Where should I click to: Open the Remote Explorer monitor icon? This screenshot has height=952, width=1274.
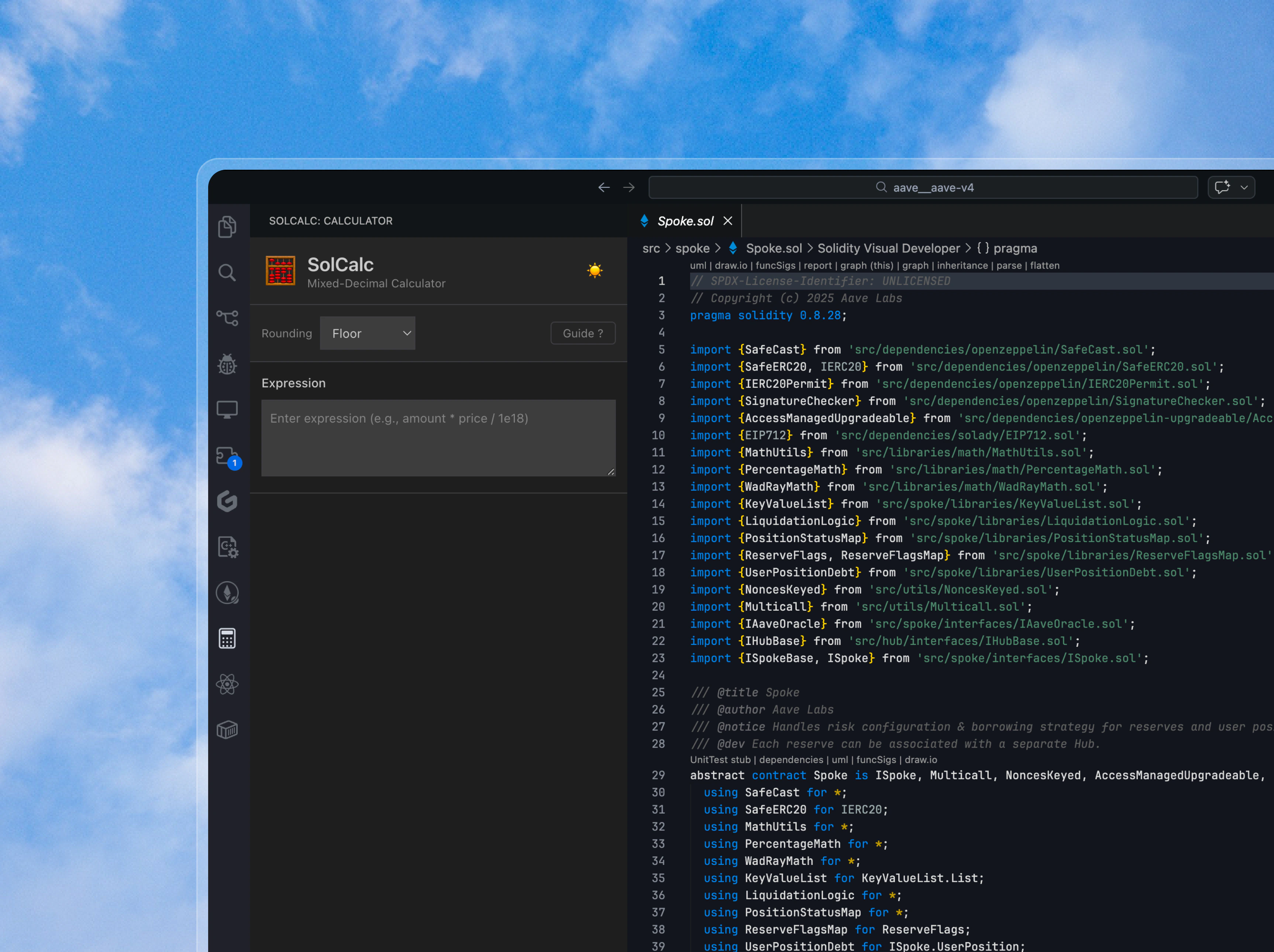pos(227,410)
